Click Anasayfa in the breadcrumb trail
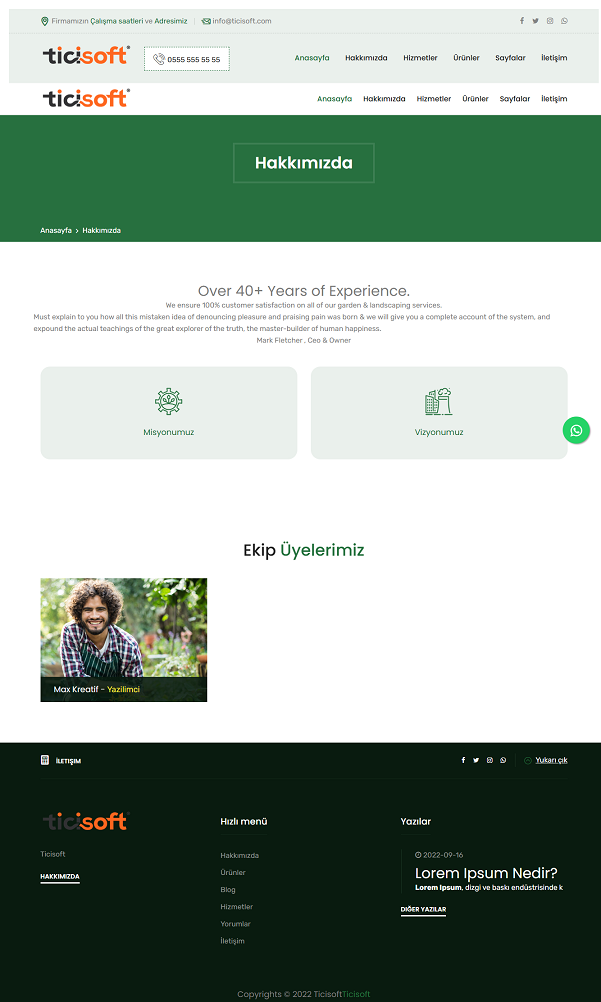Image resolution: width=601 pixels, height=1002 pixels. [55, 231]
